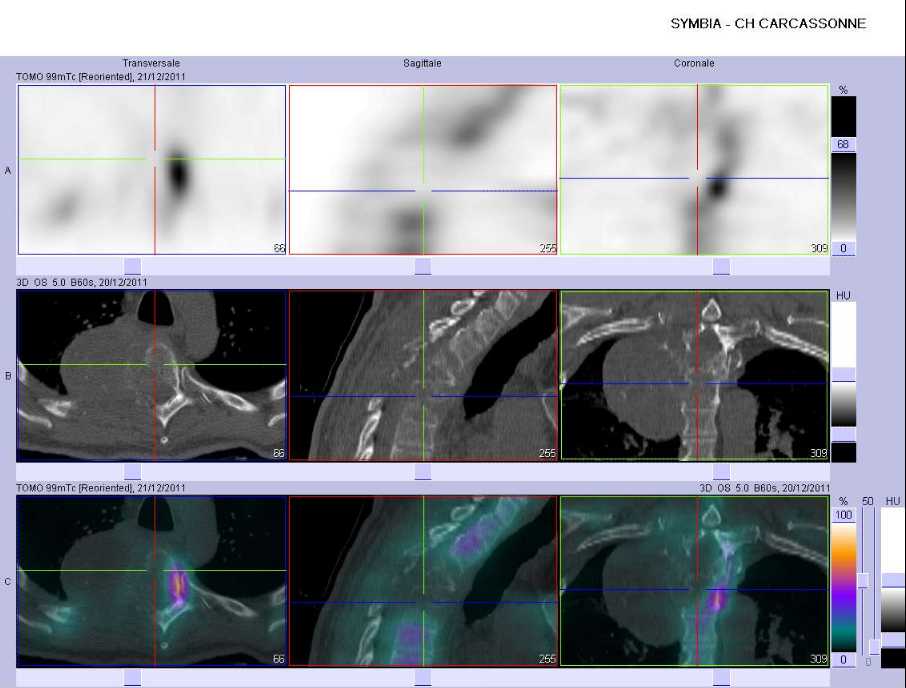
Task: Click the row C upper HU window handle
Action: click(x=893, y=580)
